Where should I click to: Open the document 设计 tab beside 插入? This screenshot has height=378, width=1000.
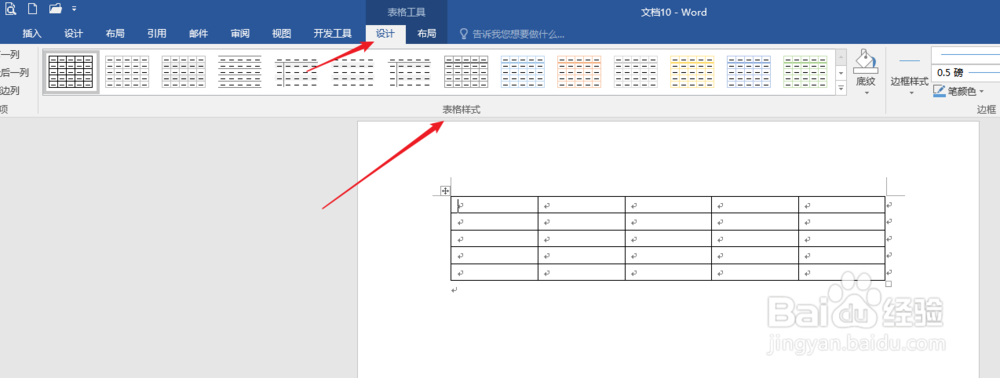click(73, 34)
